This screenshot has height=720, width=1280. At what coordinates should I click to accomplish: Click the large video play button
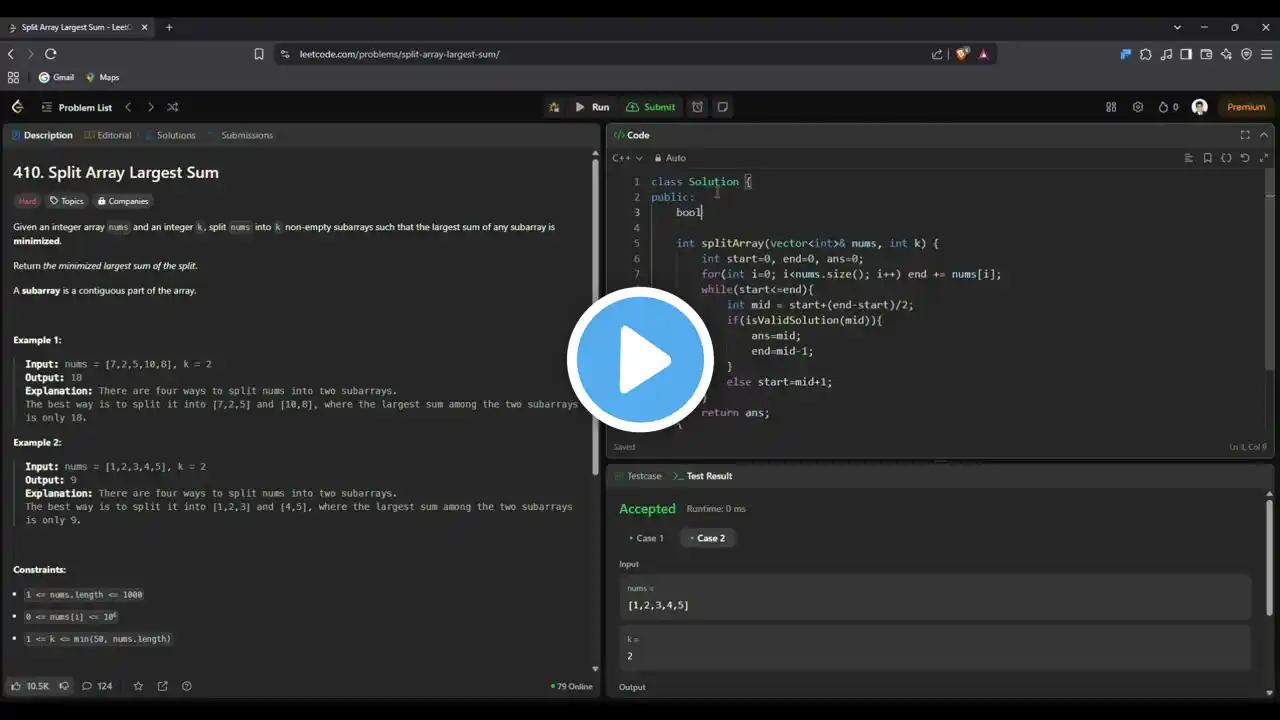click(640, 360)
